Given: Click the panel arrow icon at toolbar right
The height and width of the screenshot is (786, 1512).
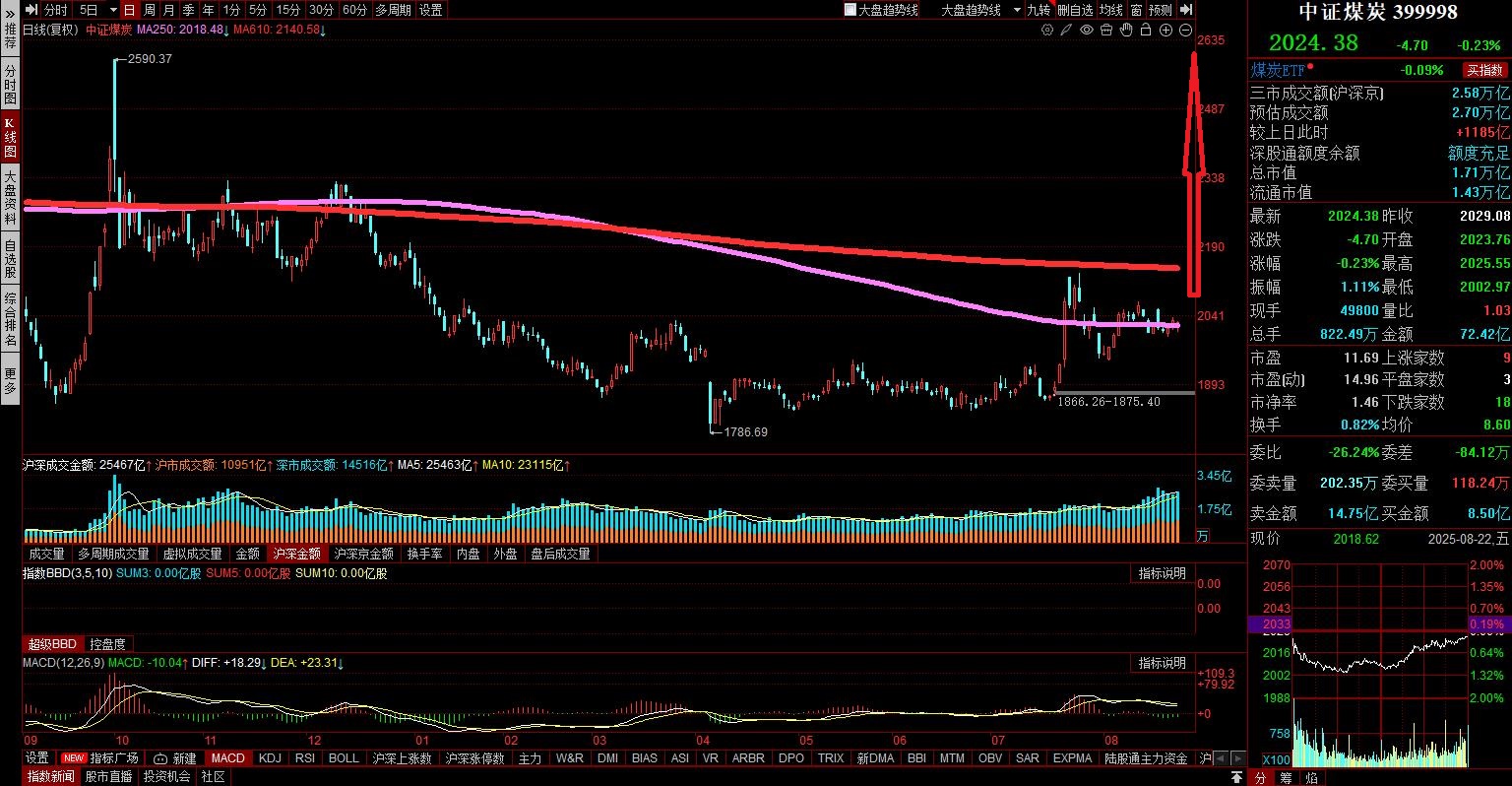Looking at the screenshot, I should (1186, 10).
